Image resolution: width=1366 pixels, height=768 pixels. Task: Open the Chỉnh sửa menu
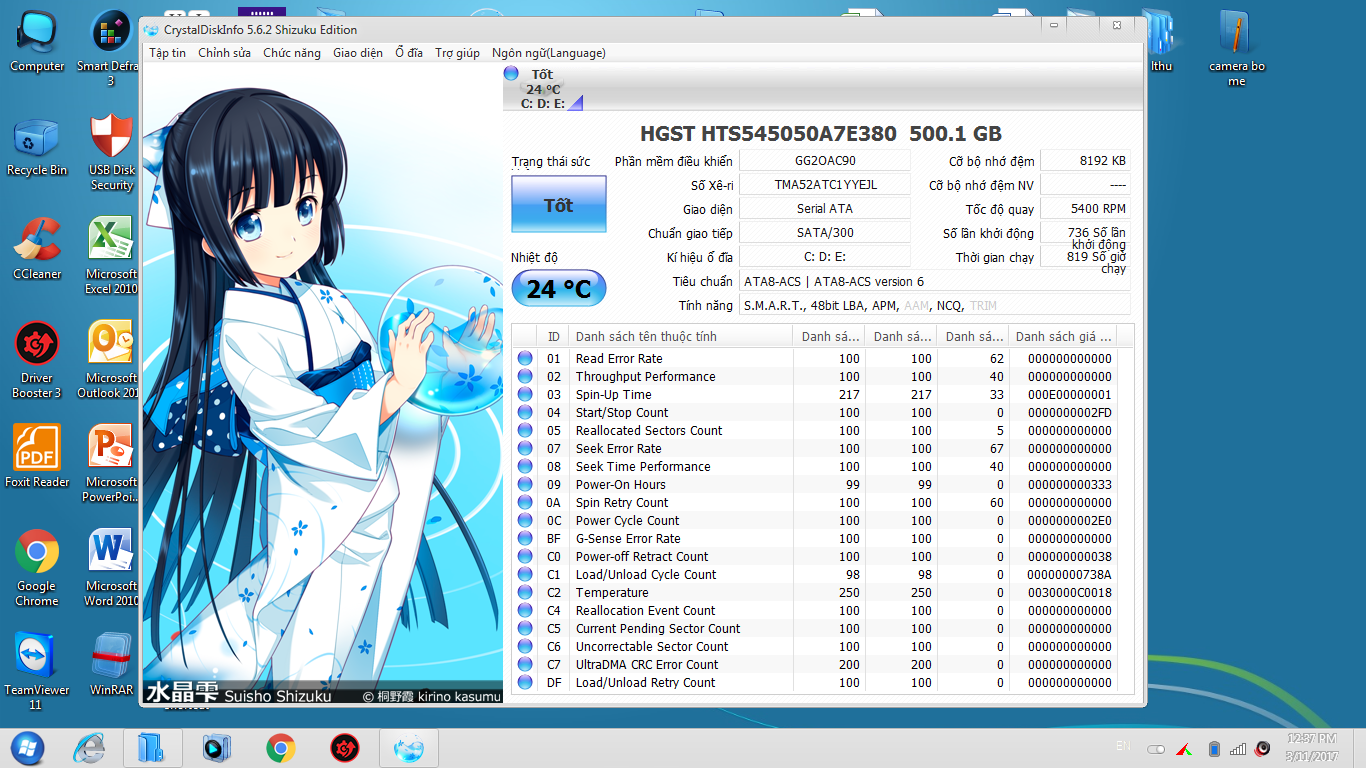224,53
